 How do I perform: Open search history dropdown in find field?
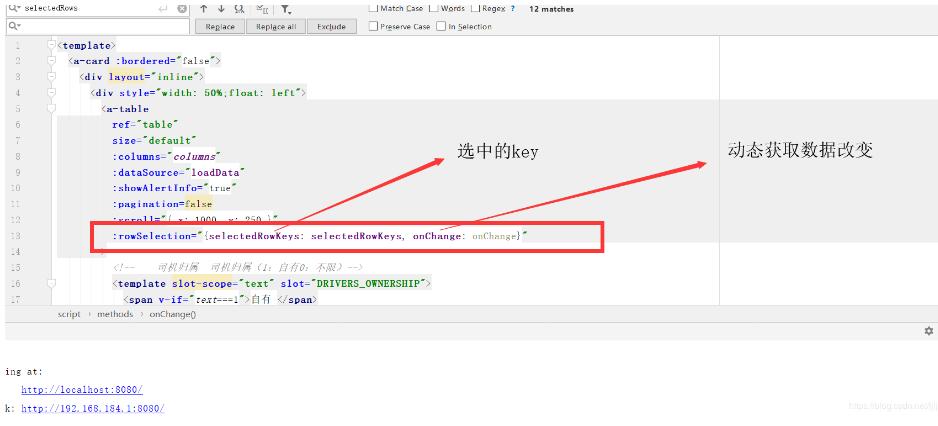pos(10,9)
